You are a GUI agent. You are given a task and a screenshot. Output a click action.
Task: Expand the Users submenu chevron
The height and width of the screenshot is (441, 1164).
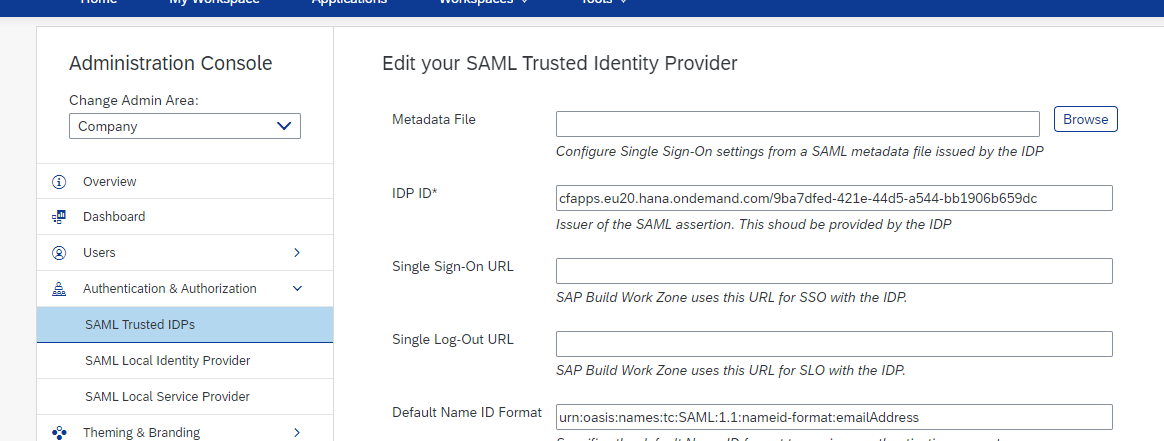(297, 252)
